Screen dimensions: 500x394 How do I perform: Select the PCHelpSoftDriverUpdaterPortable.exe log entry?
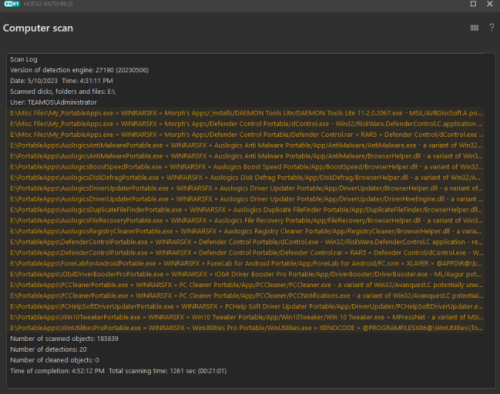point(246,306)
